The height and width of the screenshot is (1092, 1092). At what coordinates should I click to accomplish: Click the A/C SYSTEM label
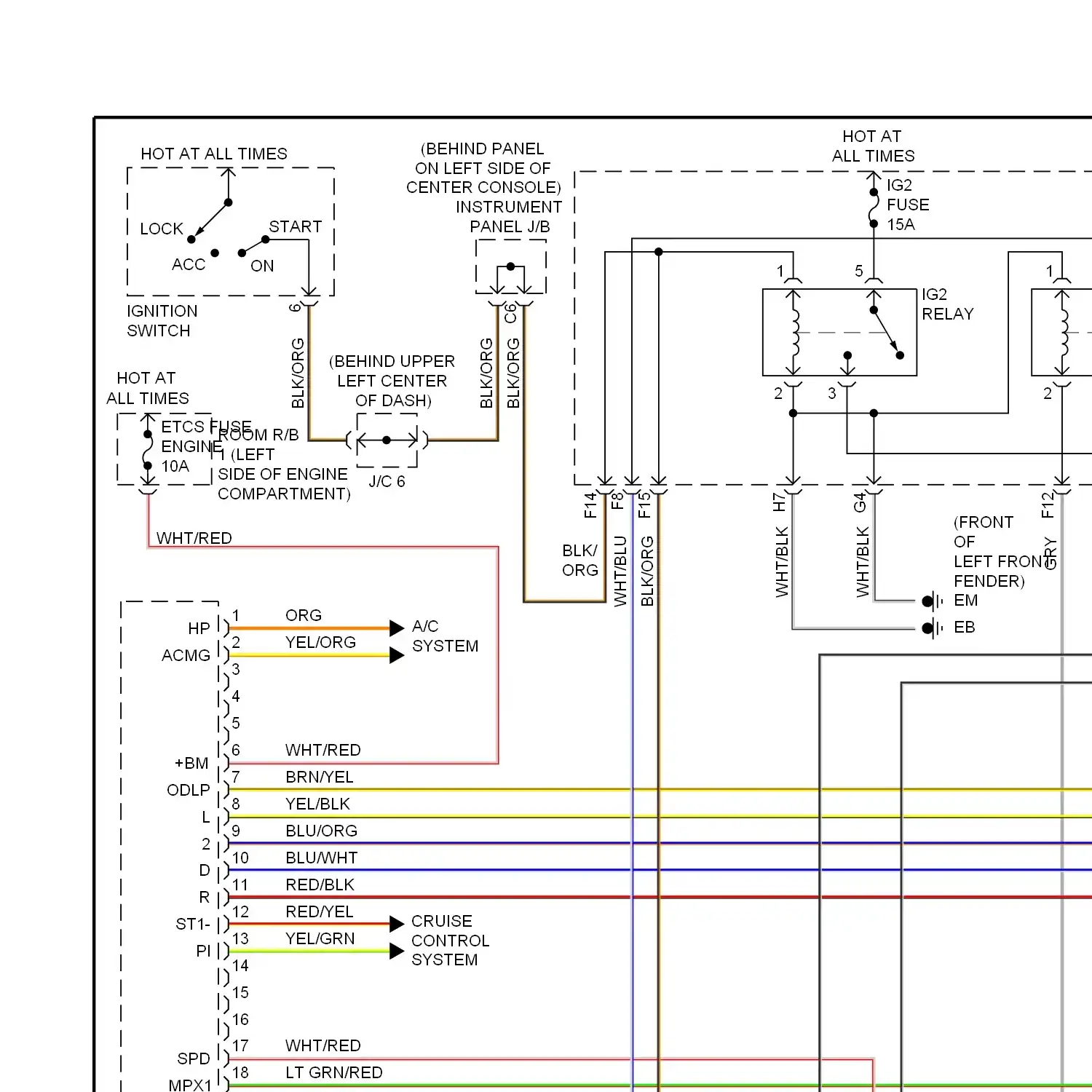445,636
